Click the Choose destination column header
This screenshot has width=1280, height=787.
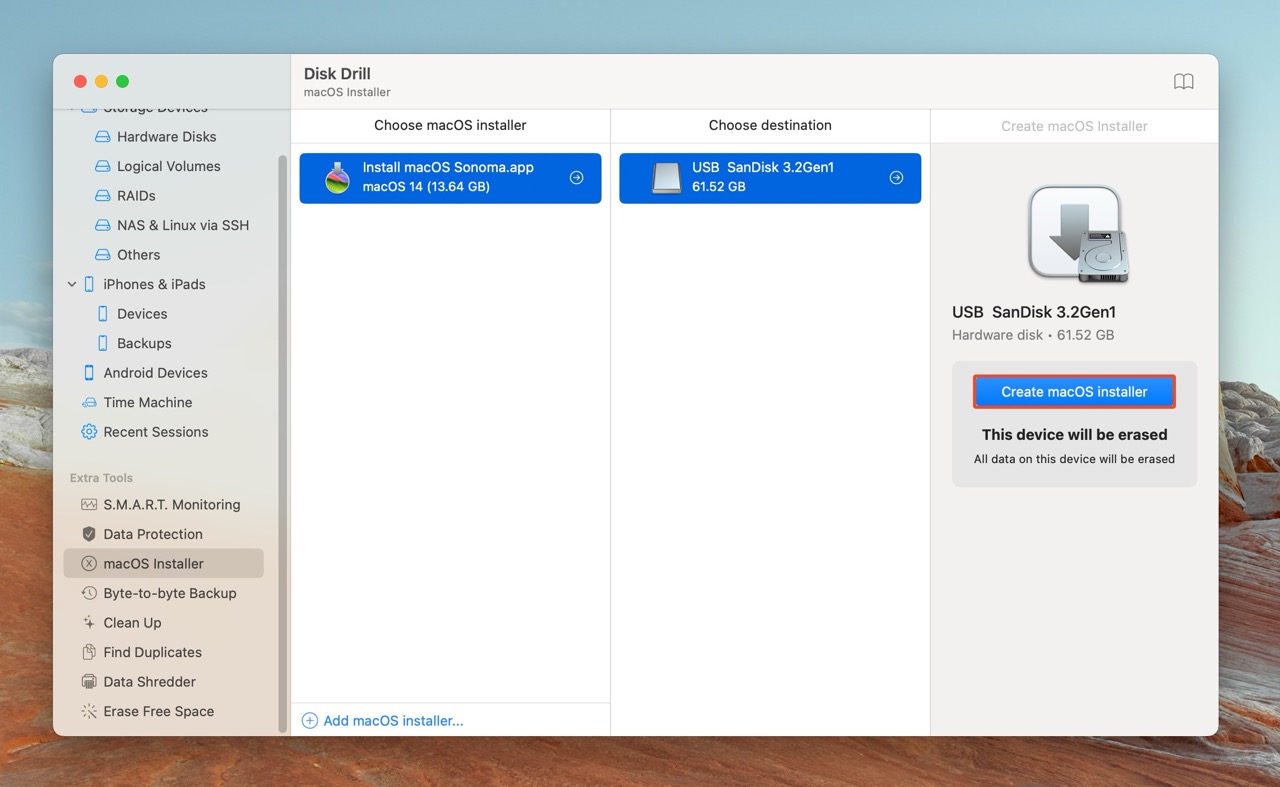pos(770,125)
